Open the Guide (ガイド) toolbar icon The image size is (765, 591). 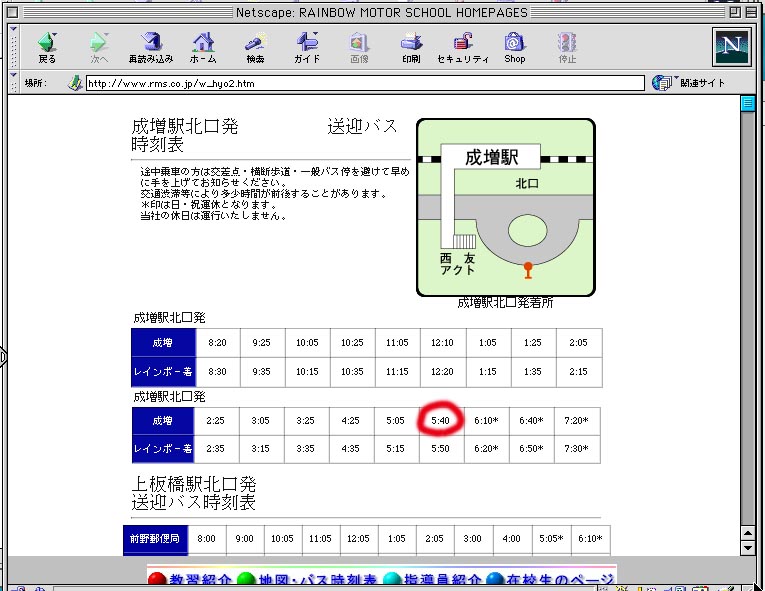[307, 47]
